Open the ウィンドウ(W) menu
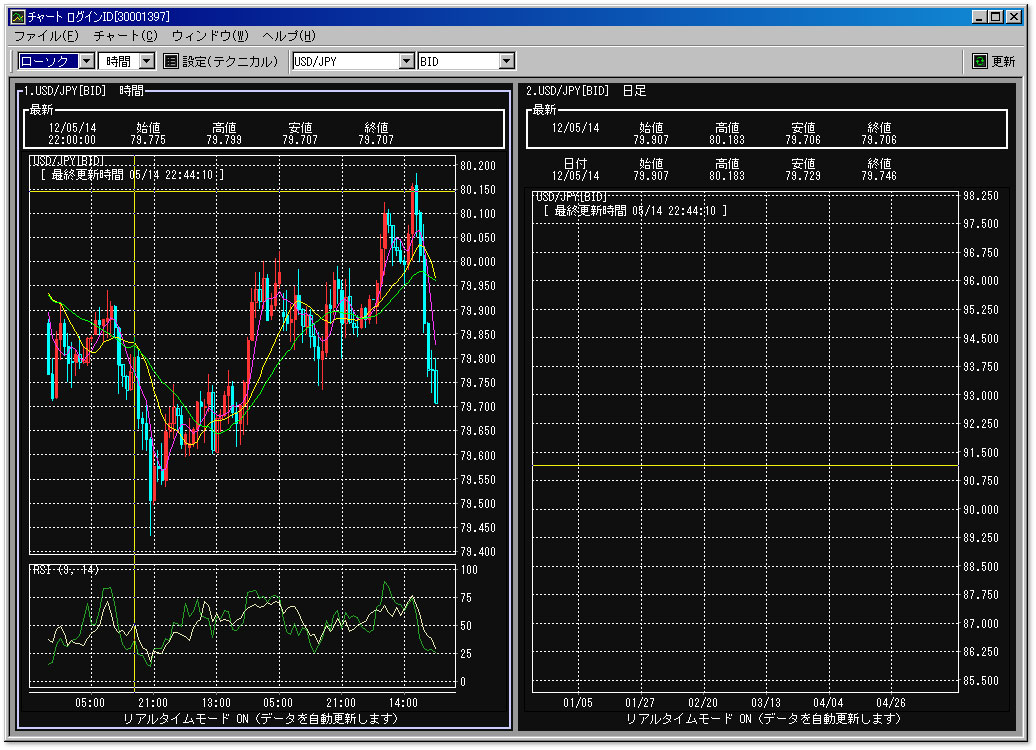 click(210, 36)
